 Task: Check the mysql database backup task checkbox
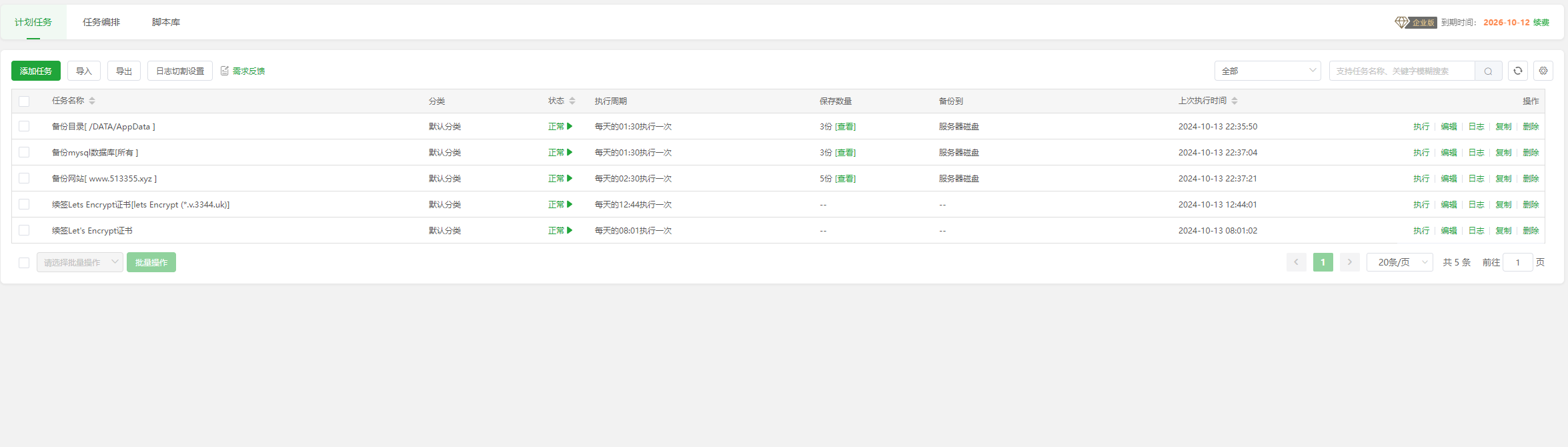point(24,152)
